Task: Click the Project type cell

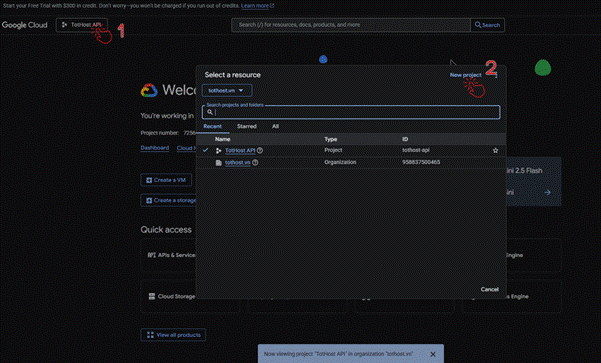Action: pos(333,150)
